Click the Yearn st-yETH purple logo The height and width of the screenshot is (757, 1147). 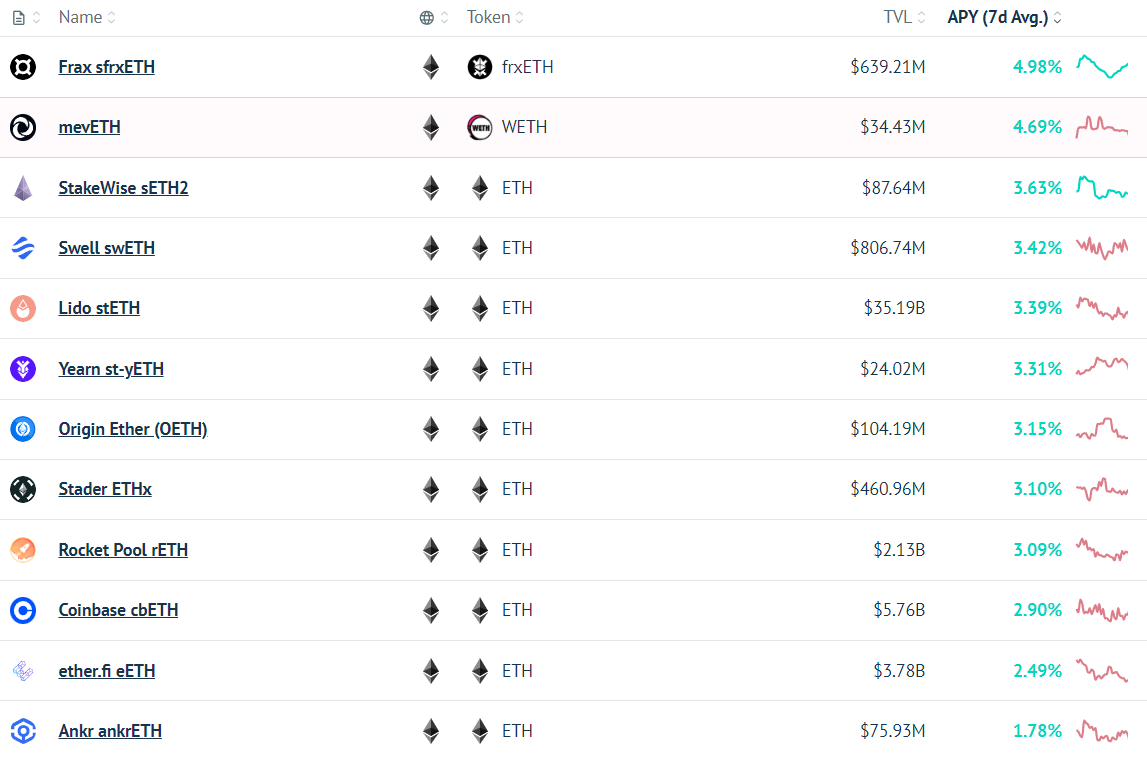pos(23,369)
